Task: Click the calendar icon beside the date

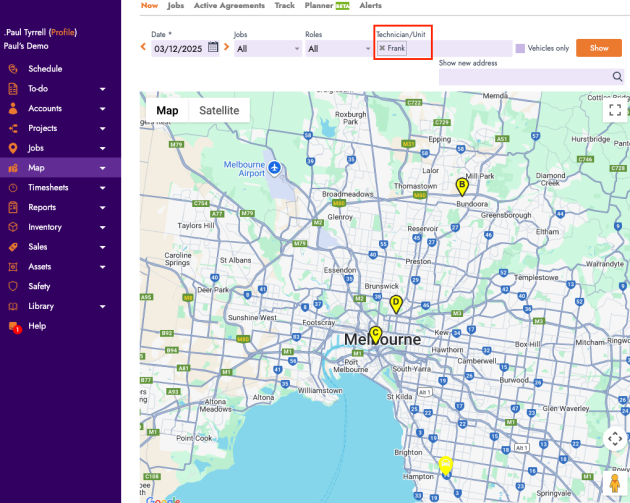Action: pos(213,48)
